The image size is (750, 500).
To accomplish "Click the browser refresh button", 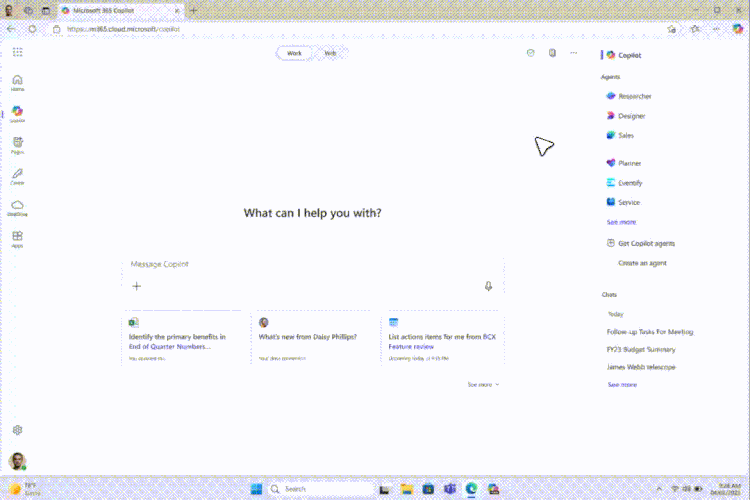I will pyautogui.click(x=32, y=29).
